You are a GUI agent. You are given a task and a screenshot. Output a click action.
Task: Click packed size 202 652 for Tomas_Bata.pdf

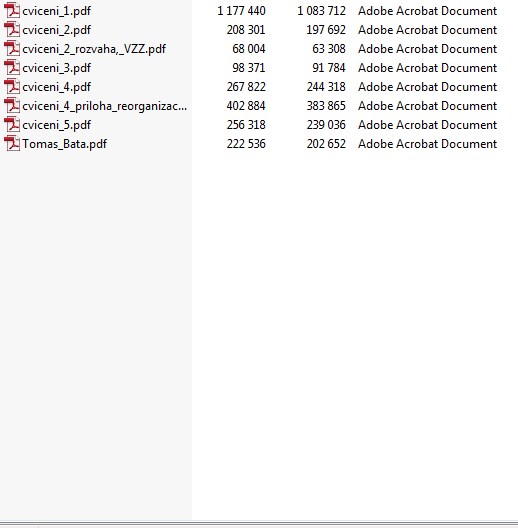pos(326,144)
